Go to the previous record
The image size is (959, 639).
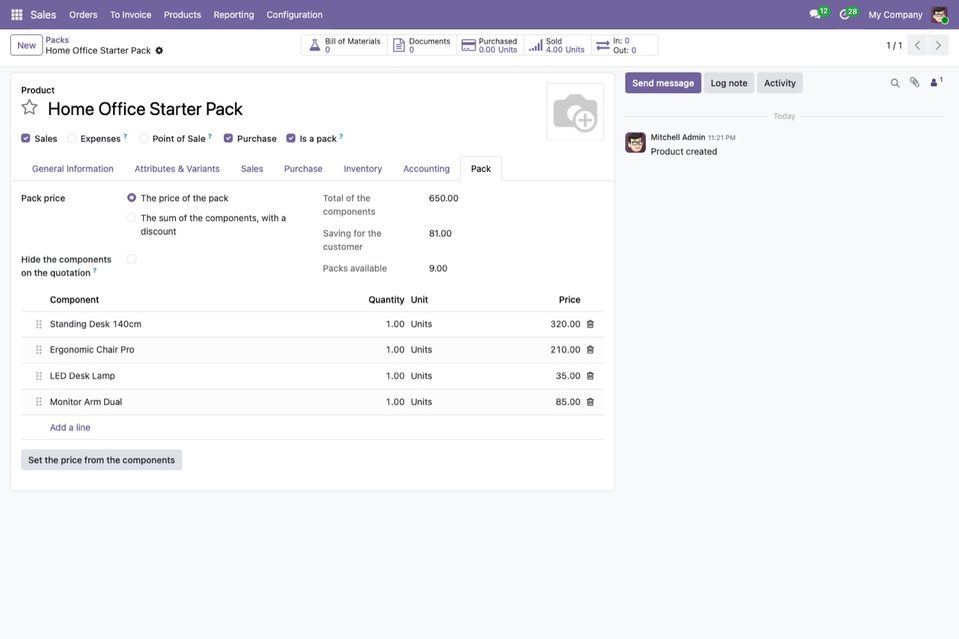coord(917,45)
